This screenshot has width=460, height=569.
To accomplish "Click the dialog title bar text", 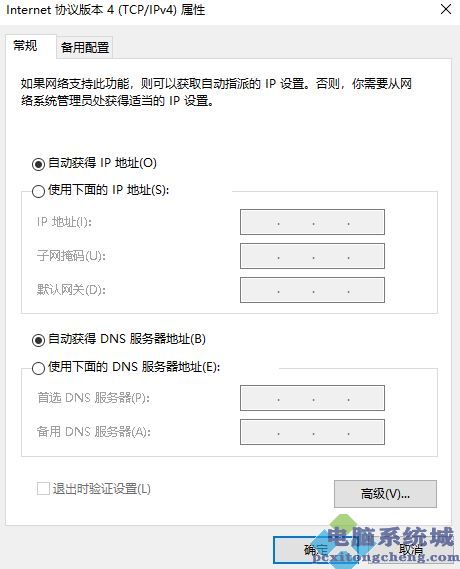I will click(x=106, y=10).
